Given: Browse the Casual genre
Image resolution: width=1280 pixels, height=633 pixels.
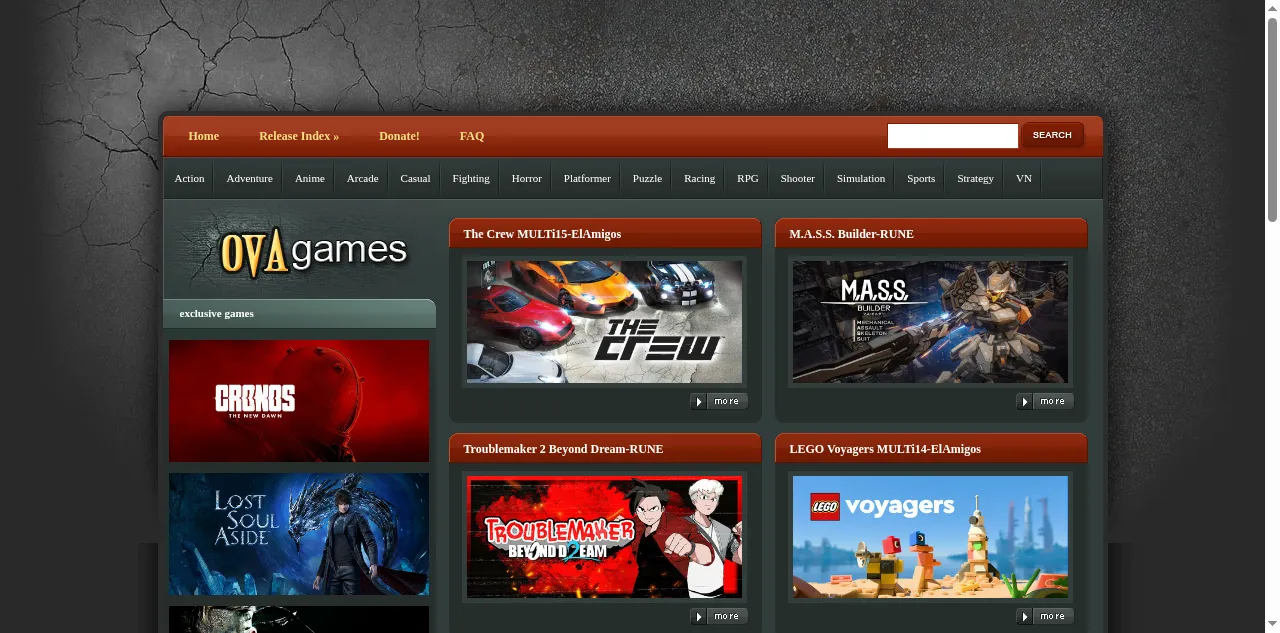Looking at the screenshot, I should (415, 178).
